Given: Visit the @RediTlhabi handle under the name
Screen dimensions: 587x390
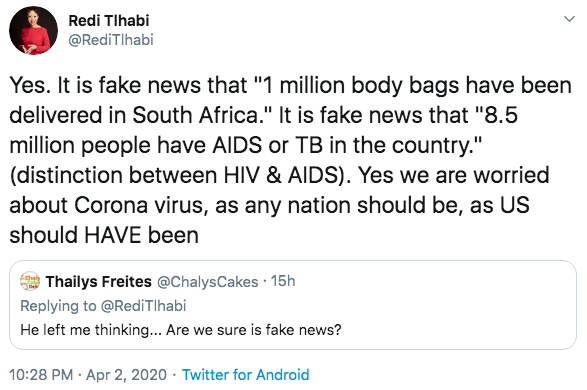Looking at the screenshot, I should coord(111,40).
